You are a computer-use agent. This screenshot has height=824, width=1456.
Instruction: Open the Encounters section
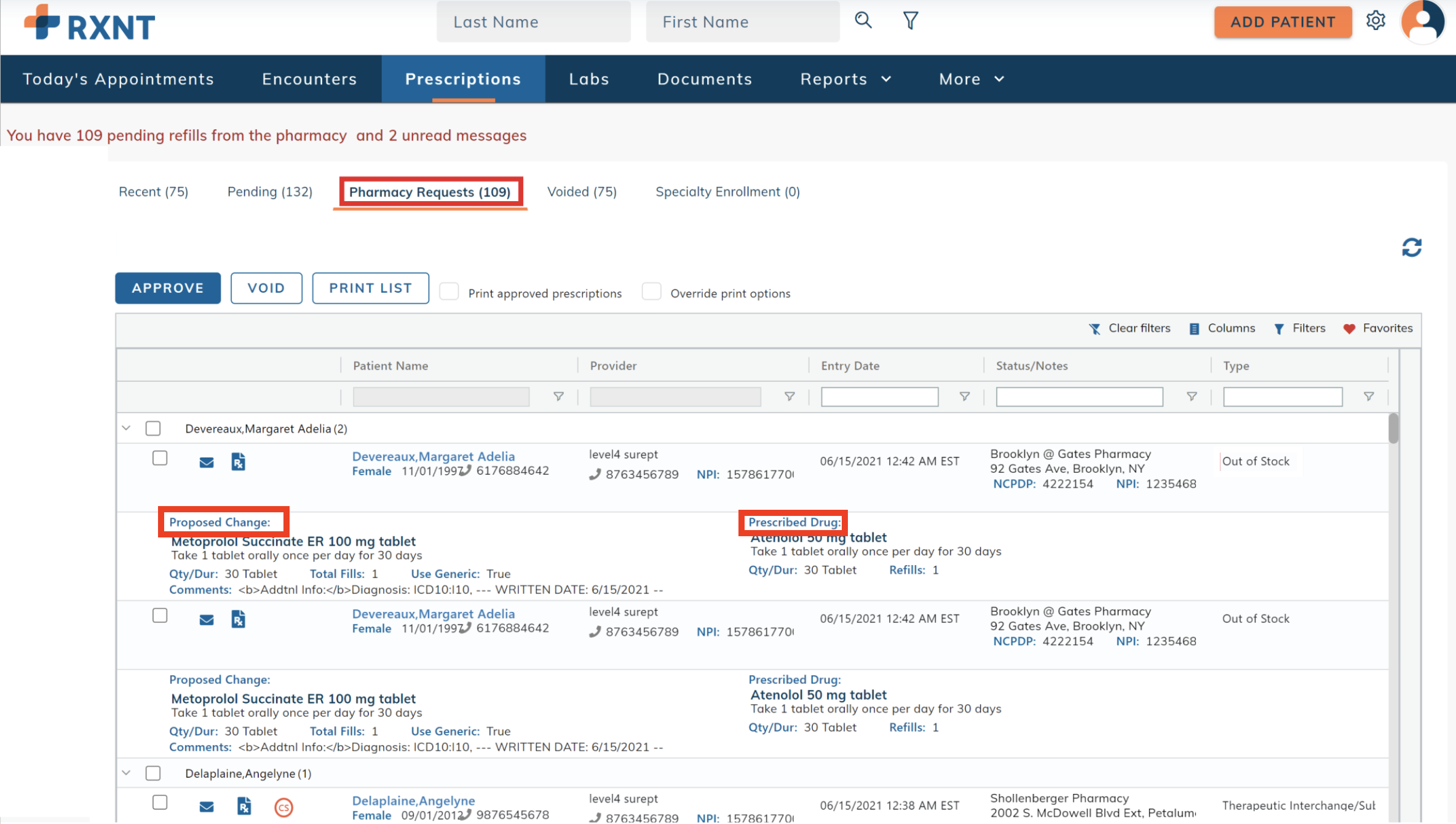(309, 79)
